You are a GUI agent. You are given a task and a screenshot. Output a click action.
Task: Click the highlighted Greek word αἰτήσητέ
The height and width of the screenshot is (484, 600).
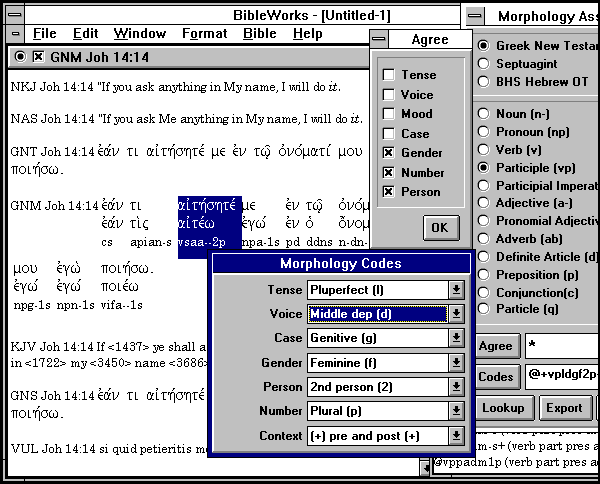(x=207, y=205)
